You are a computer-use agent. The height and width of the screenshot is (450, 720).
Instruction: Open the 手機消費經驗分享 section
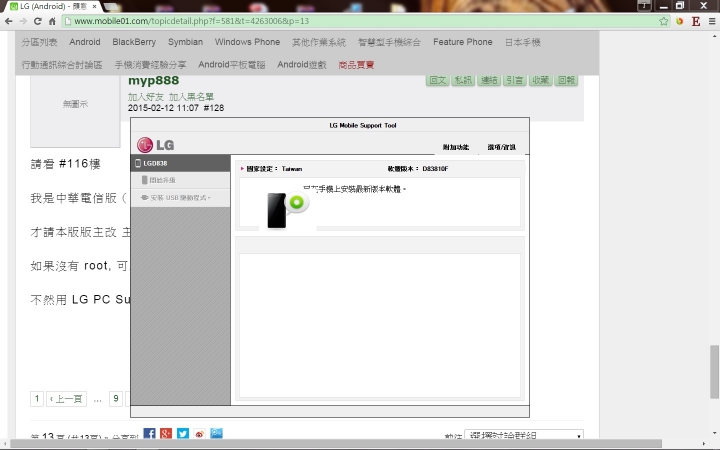click(150, 65)
